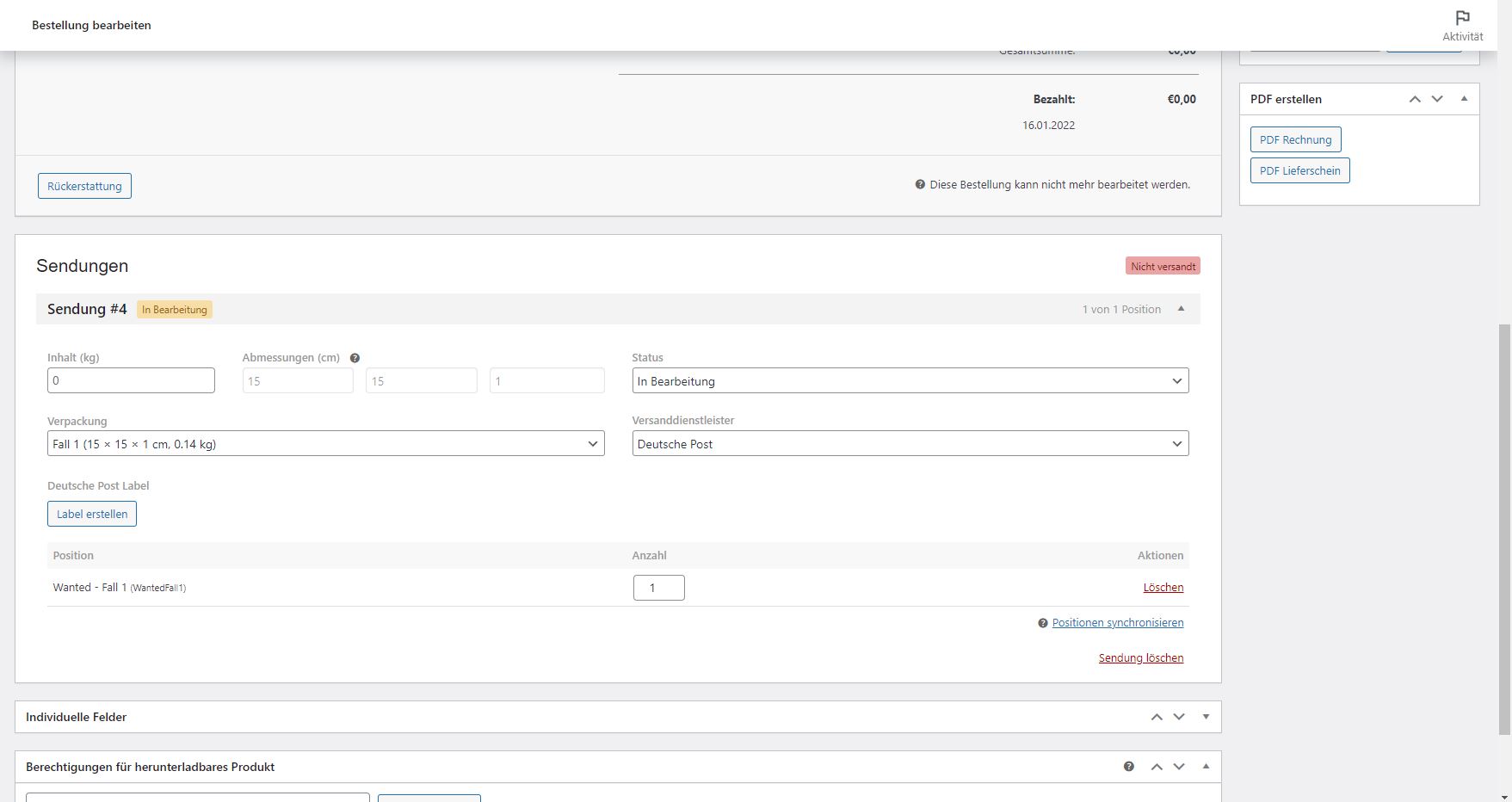Click the 1 von 1 Position text
Screen dimensions: 1512x802
1121,310
